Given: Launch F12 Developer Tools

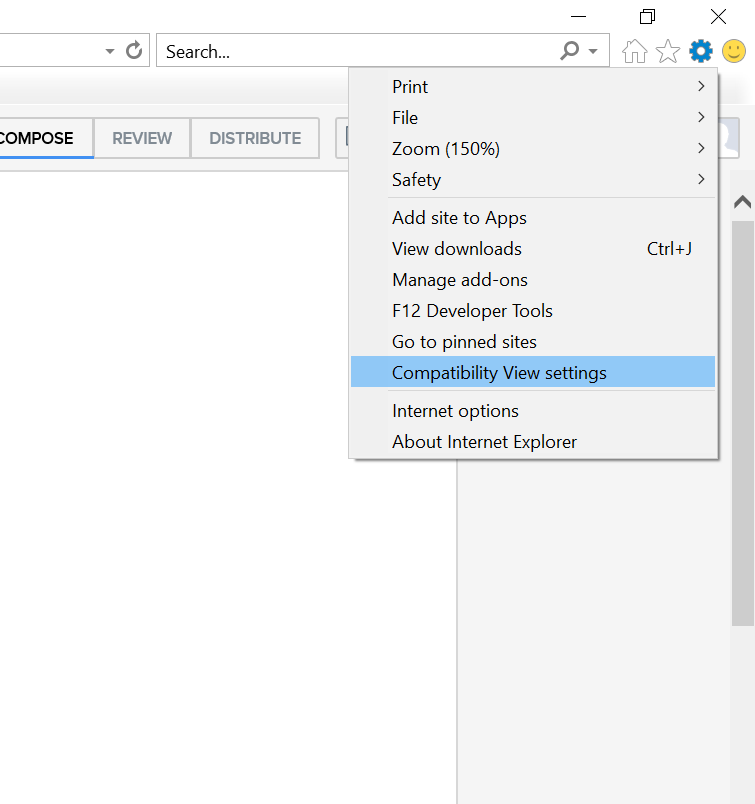Looking at the screenshot, I should click(x=533, y=311).
